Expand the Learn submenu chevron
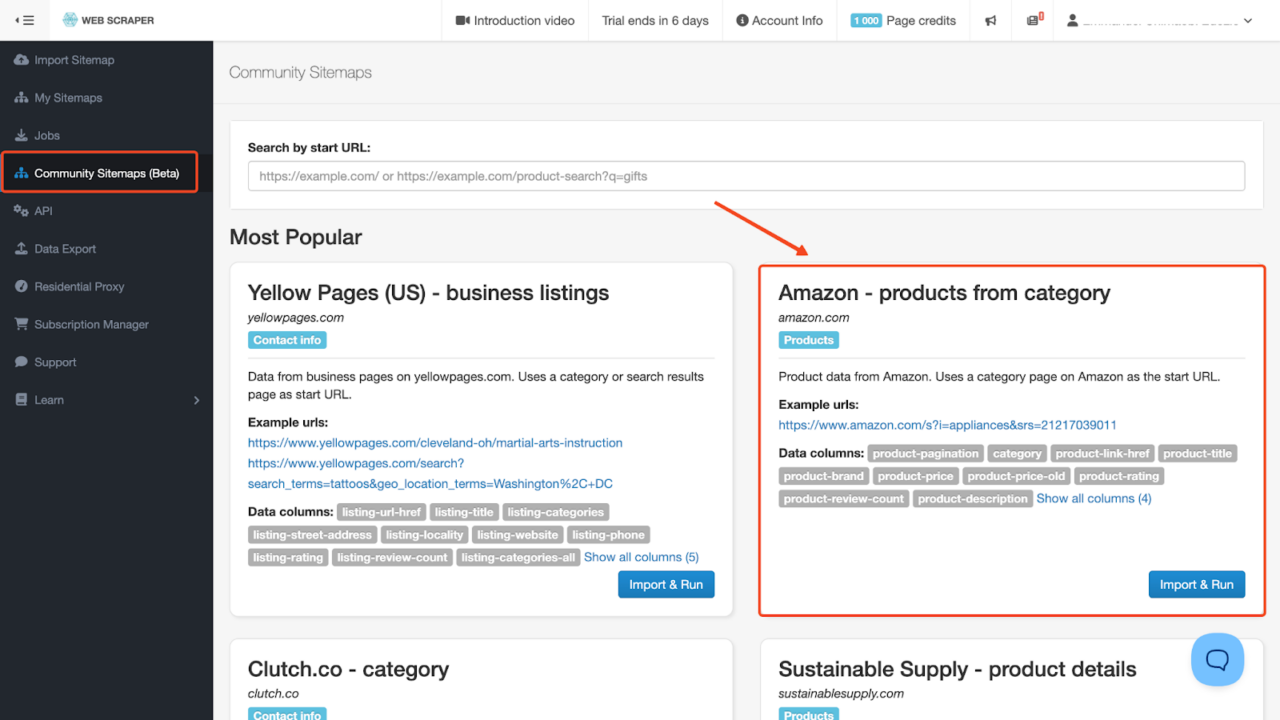 pyautogui.click(x=196, y=400)
